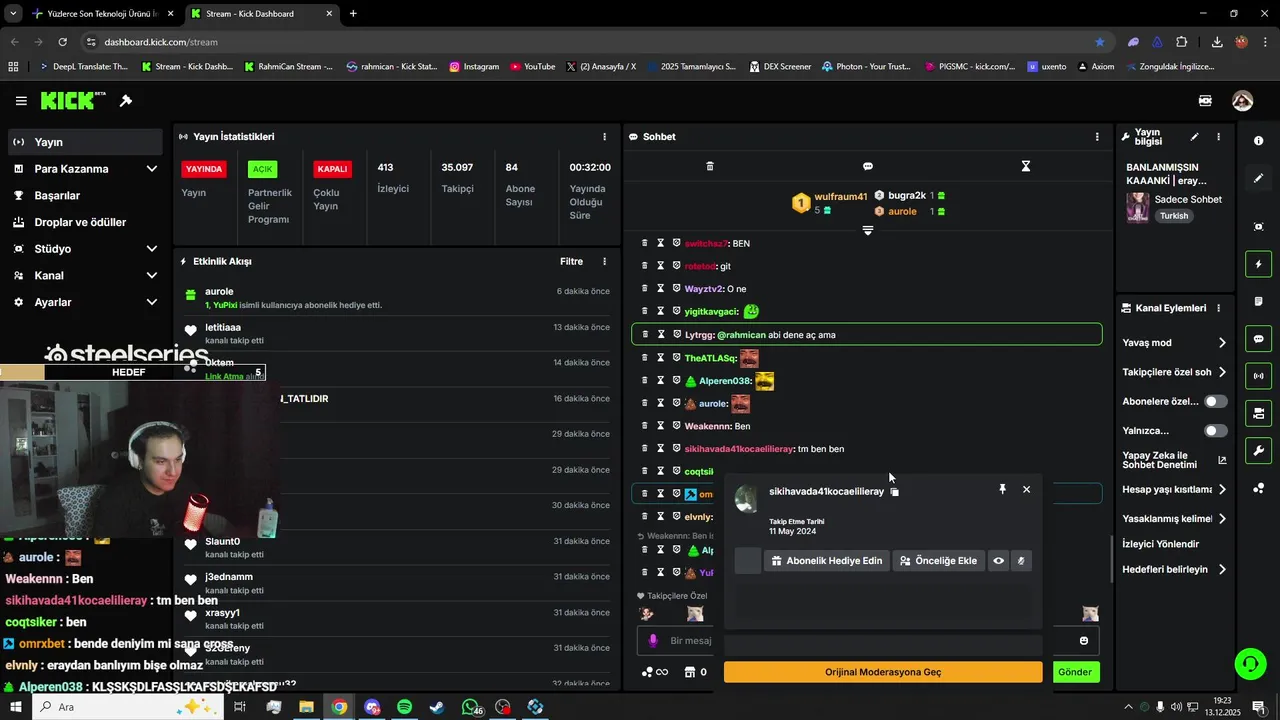This screenshot has height=720, width=1280.
Task: Click the pencil icon in right sidebar
Action: 1259,178
